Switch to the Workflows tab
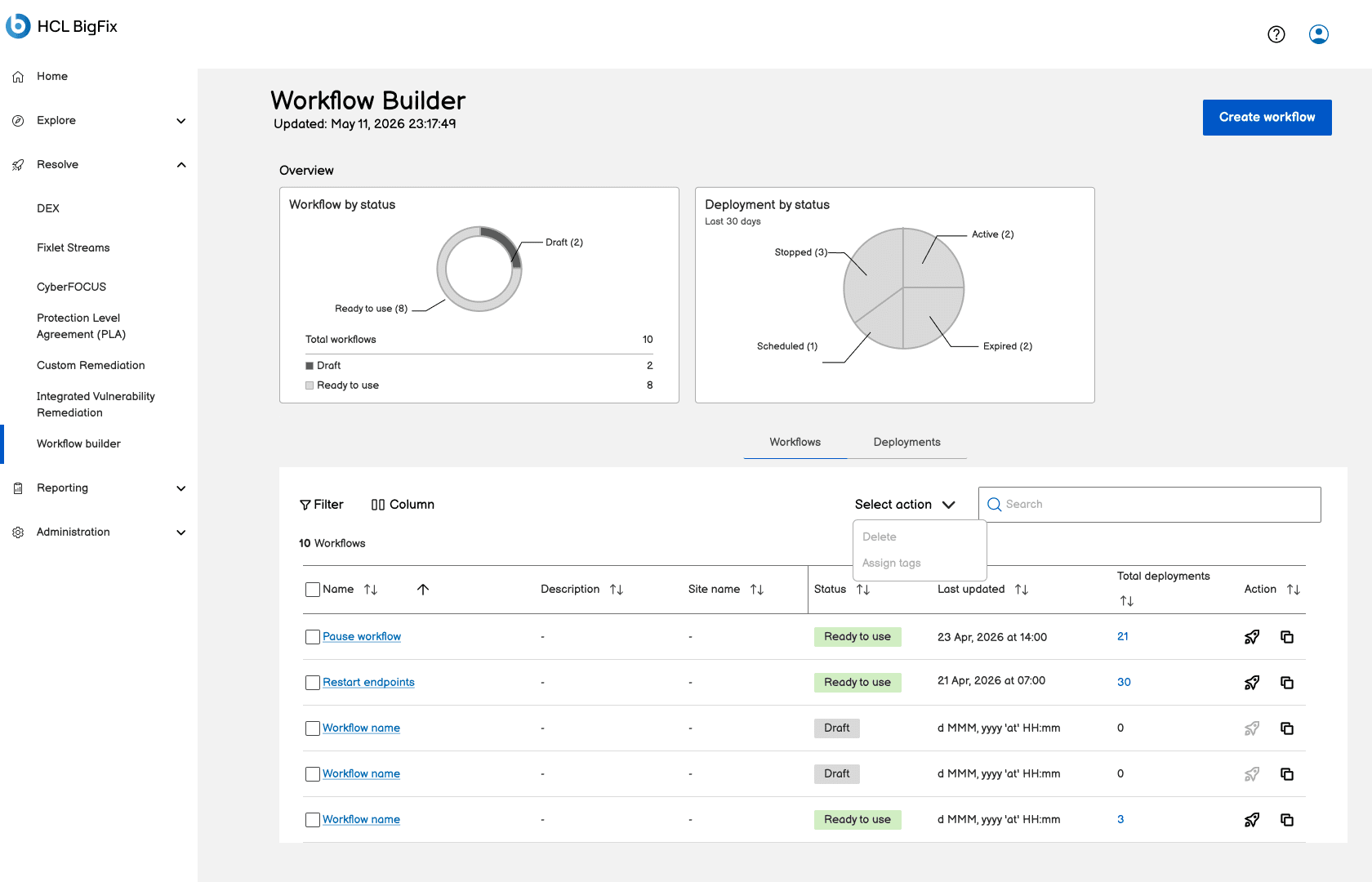 coord(795,442)
